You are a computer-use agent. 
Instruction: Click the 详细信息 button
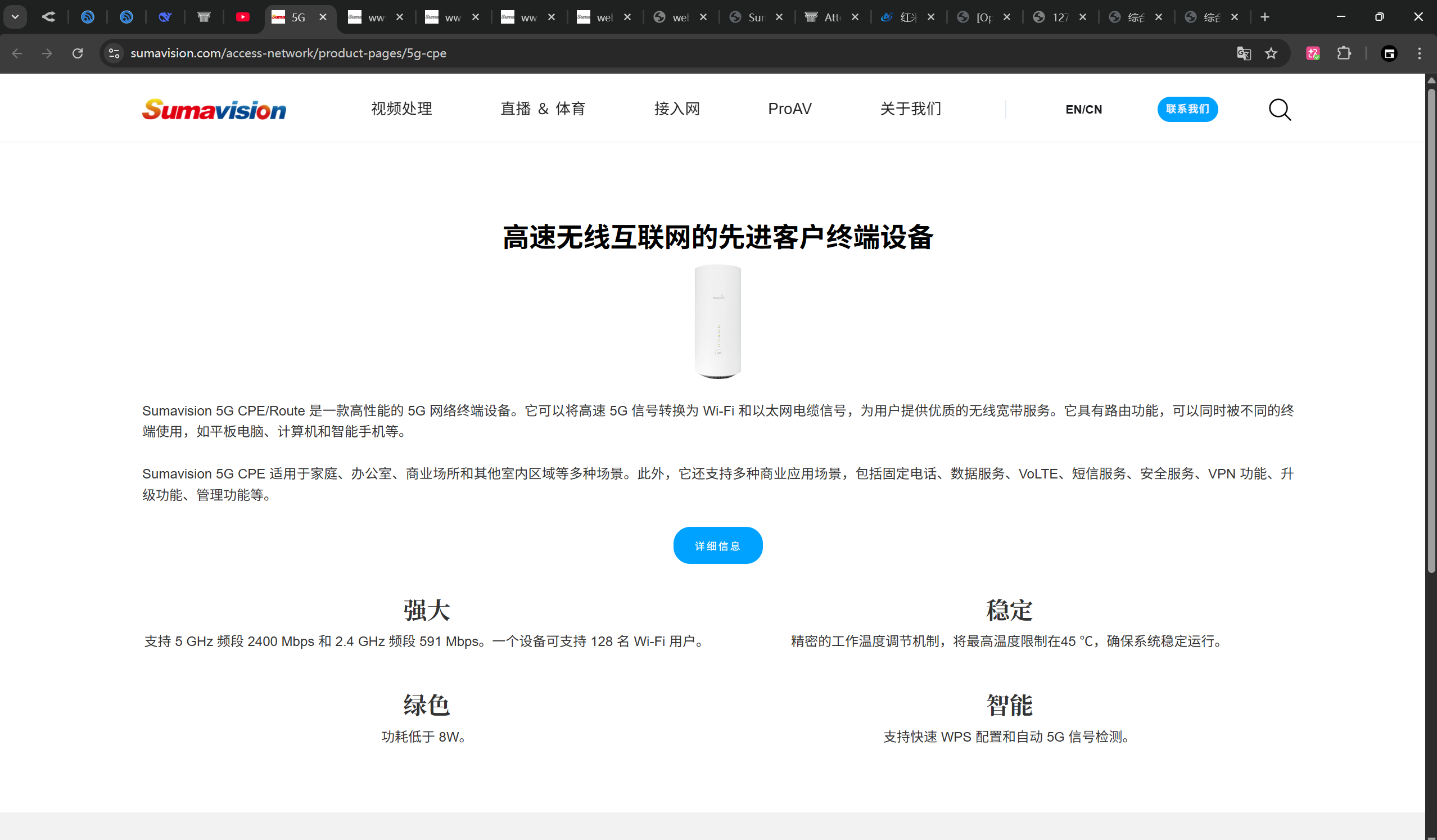tap(717, 545)
